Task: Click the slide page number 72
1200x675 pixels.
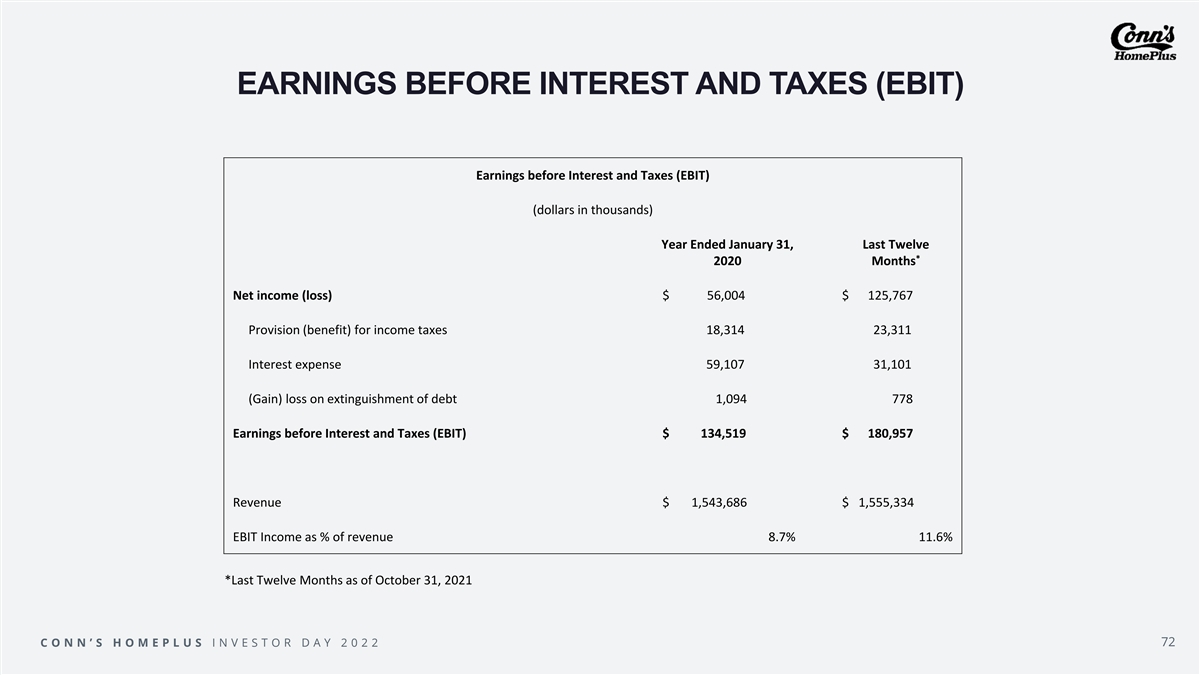Action: click(1168, 641)
